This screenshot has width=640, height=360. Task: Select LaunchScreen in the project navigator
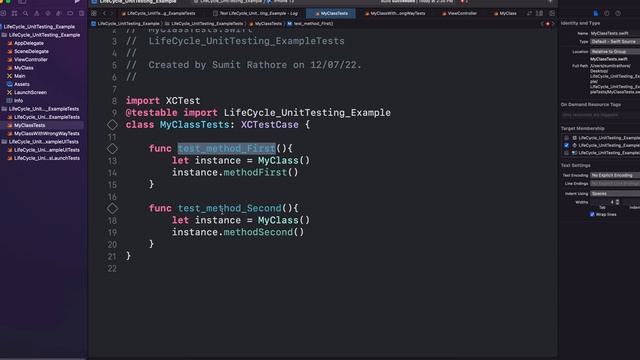(x=30, y=92)
